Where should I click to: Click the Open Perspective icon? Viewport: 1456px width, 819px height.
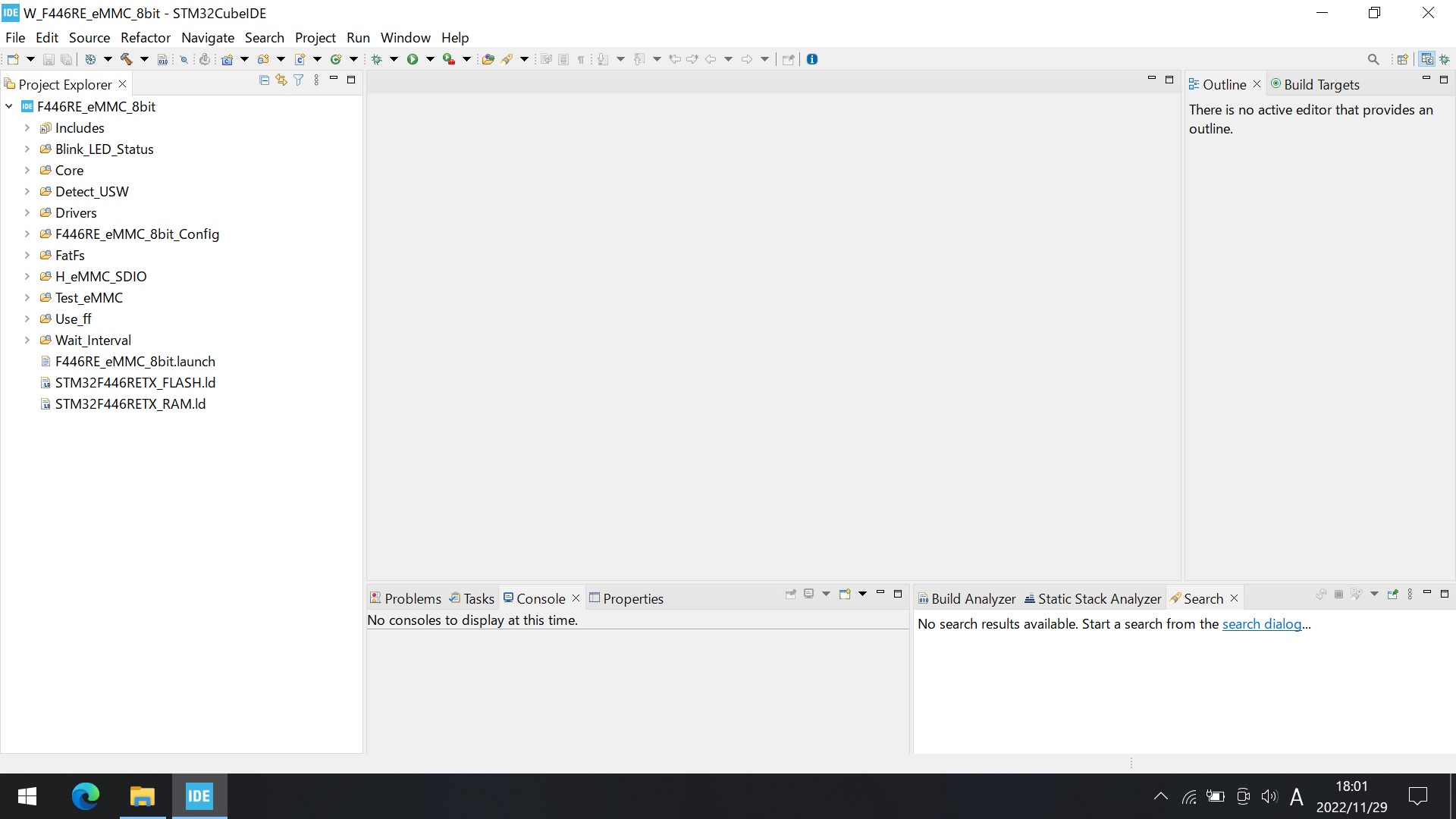(x=1402, y=59)
